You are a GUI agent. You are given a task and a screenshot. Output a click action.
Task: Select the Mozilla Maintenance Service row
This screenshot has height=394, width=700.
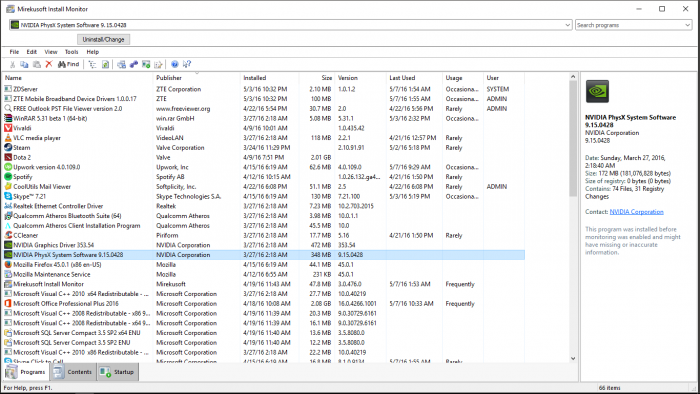pyautogui.click(x=264, y=274)
